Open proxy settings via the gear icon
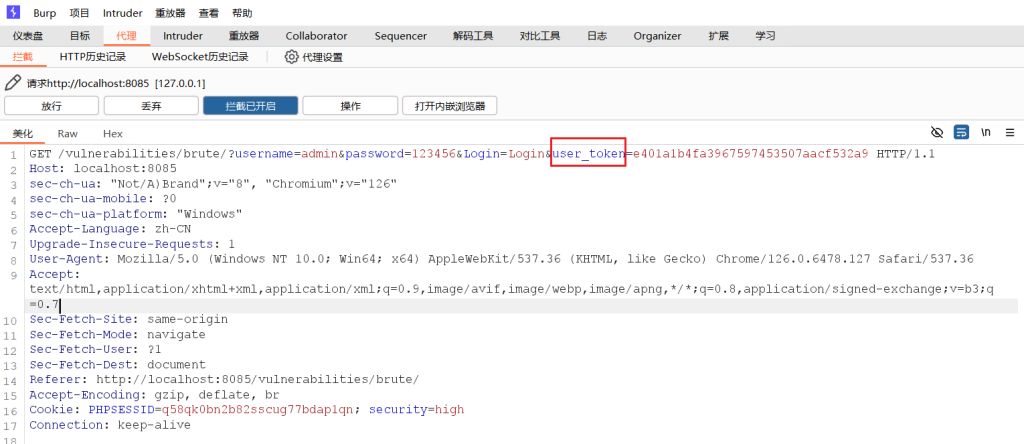Viewport: 1024px width, 444px height. click(292, 57)
